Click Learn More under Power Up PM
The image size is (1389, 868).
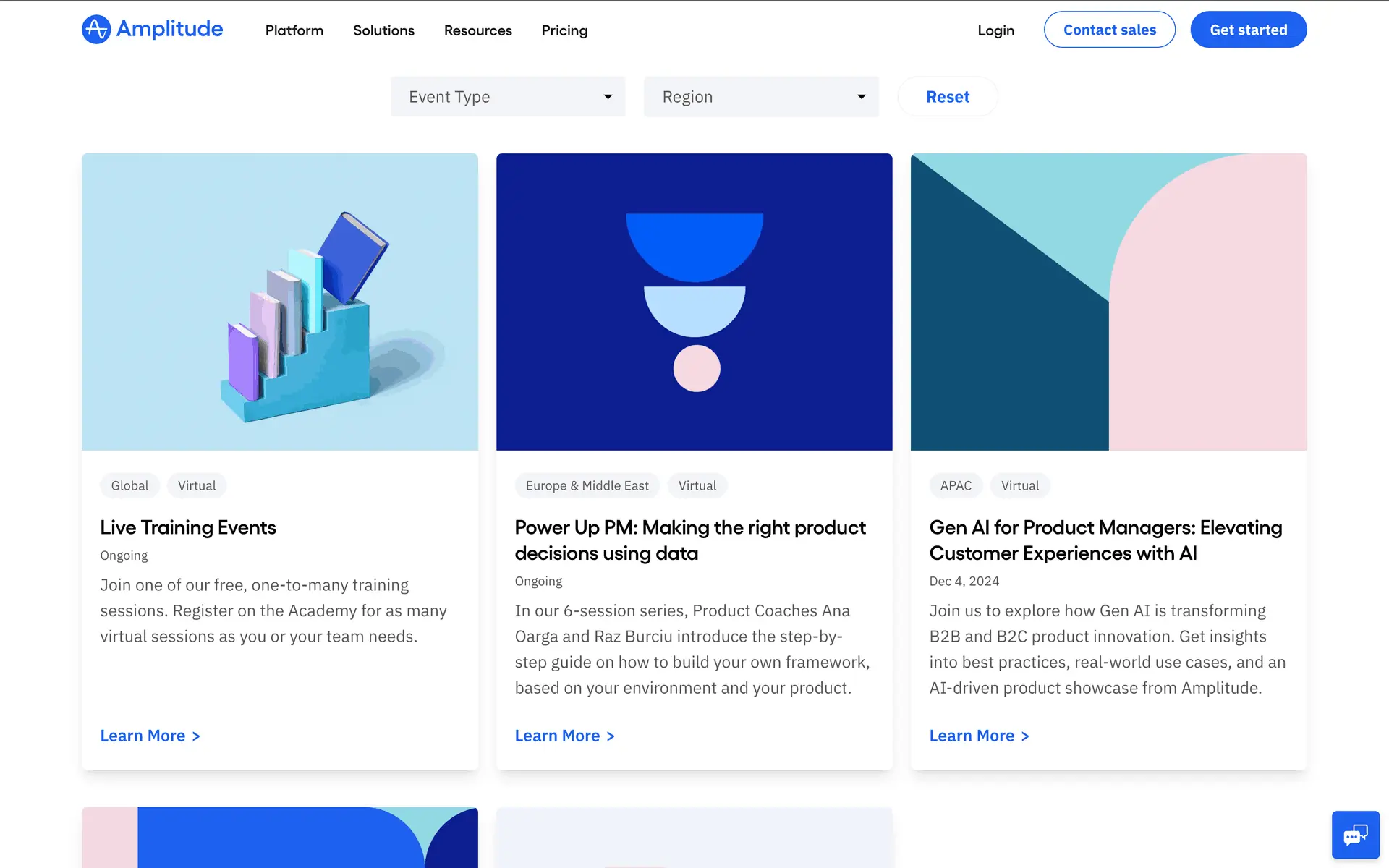click(x=564, y=736)
